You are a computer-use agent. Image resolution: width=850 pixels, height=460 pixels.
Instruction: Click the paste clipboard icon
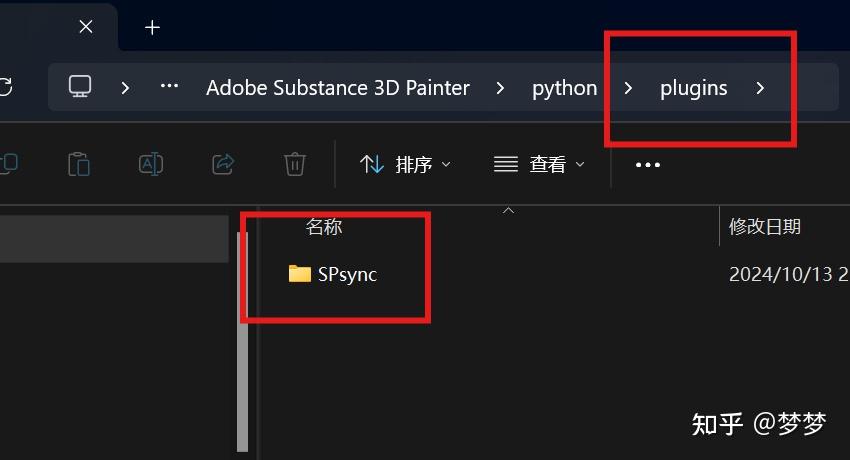[x=79, y=164]
